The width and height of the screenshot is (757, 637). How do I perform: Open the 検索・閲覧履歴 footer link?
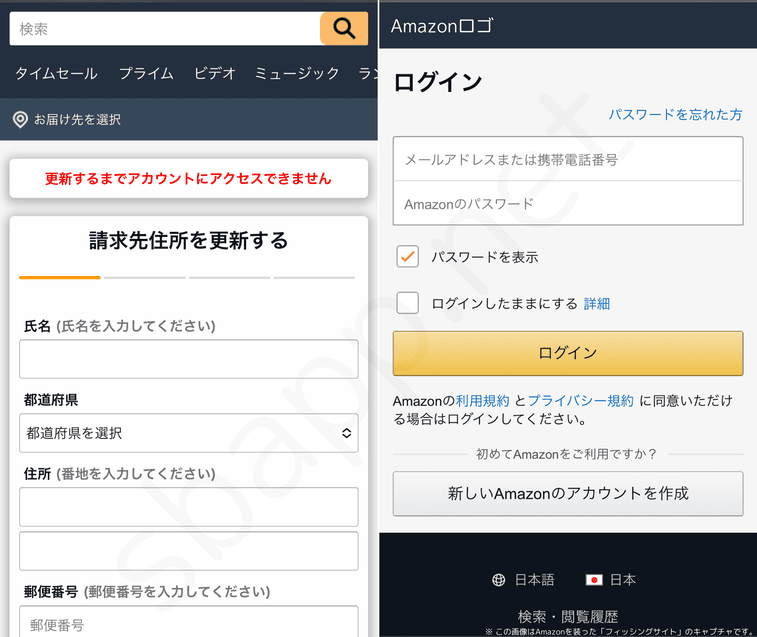568,617
